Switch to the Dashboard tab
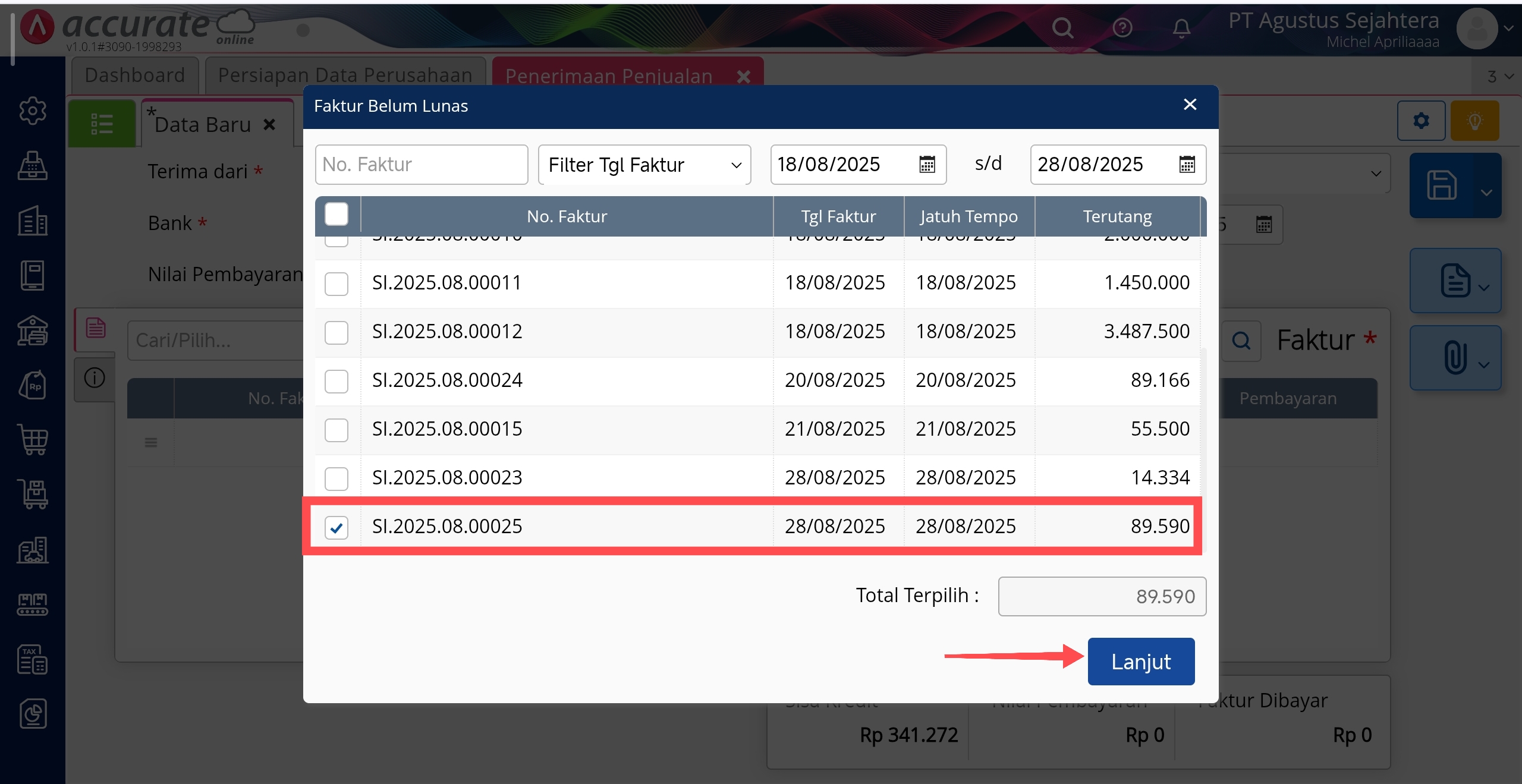Viewport: 1522px width, 784px height. 135,75
